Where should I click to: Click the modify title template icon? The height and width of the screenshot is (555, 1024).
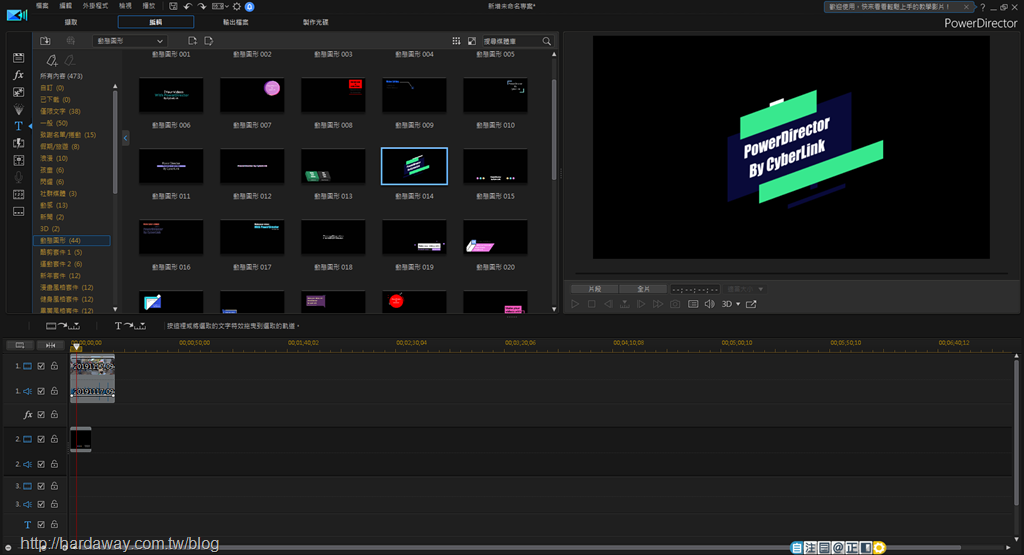(x=209, y=40)
